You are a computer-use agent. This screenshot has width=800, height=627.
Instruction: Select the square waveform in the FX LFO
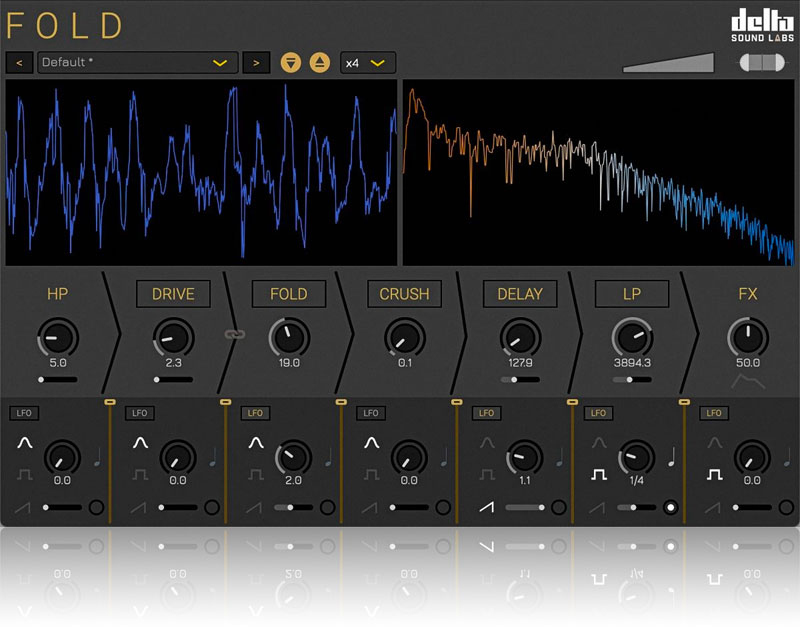pos(717,473)
